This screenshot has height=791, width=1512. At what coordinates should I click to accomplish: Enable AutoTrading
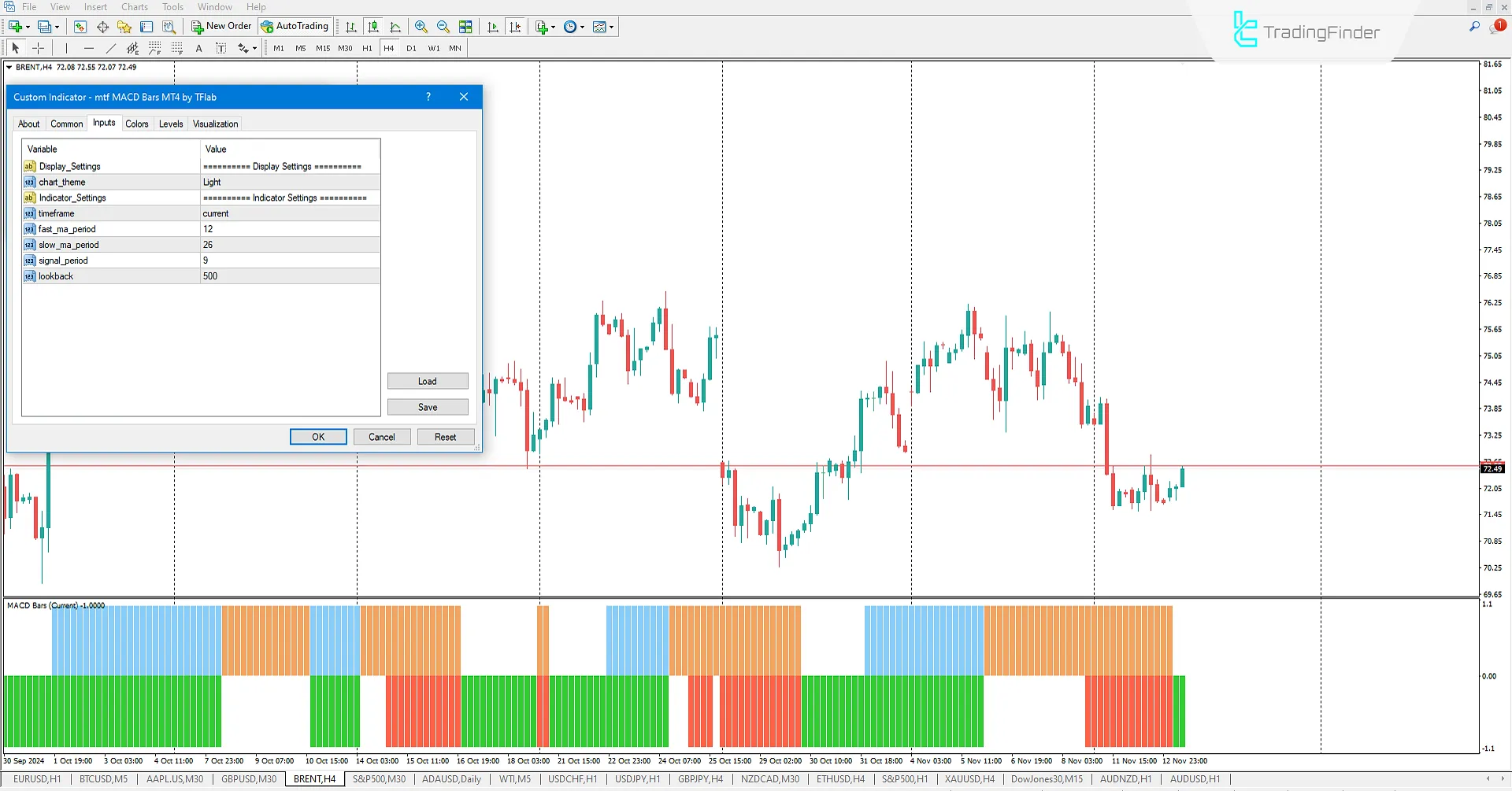pos(295,26)
